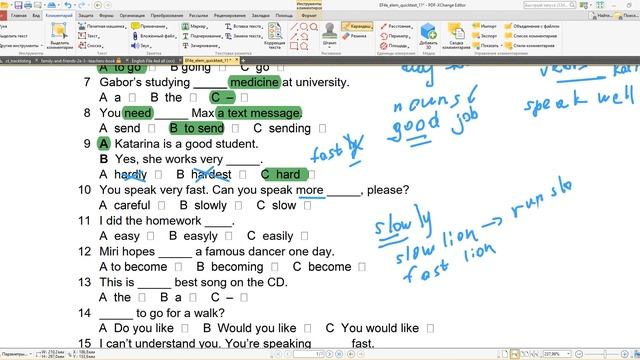Open the Text Correction tool
Image resolution: width=640 pixels, height=360 pixels.
[275, 36]
